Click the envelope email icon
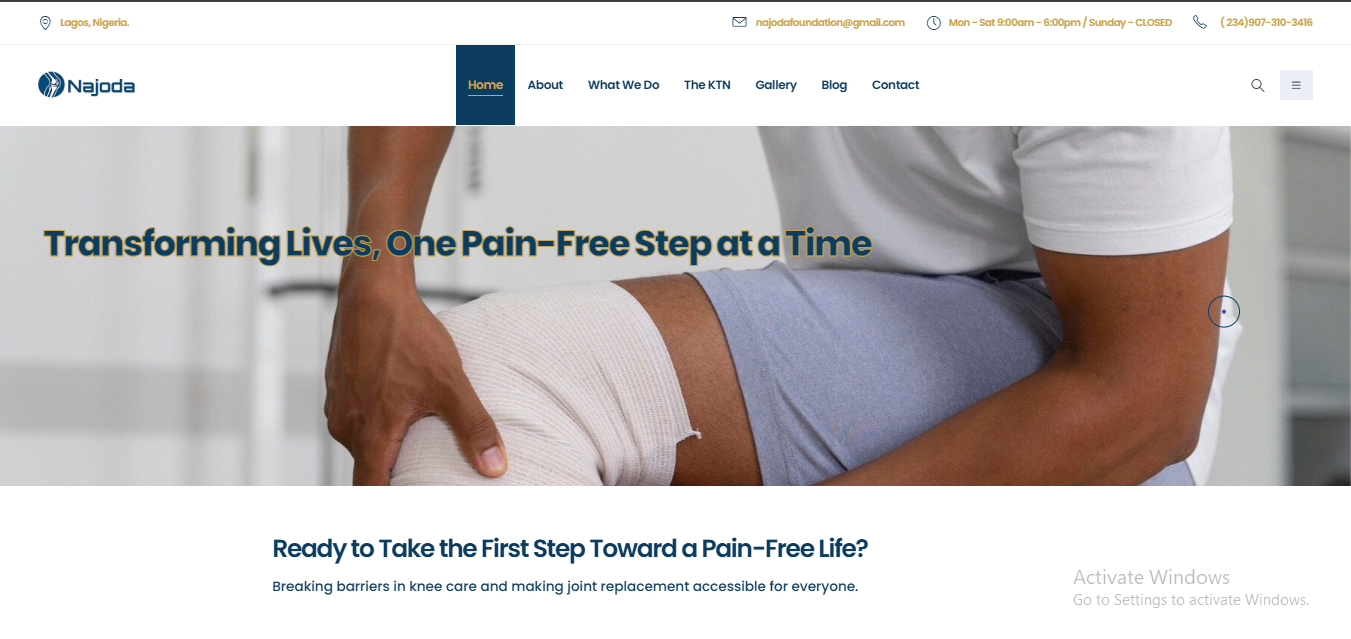The width and height of the screenshot is (1351, 639). coord(739,22)
